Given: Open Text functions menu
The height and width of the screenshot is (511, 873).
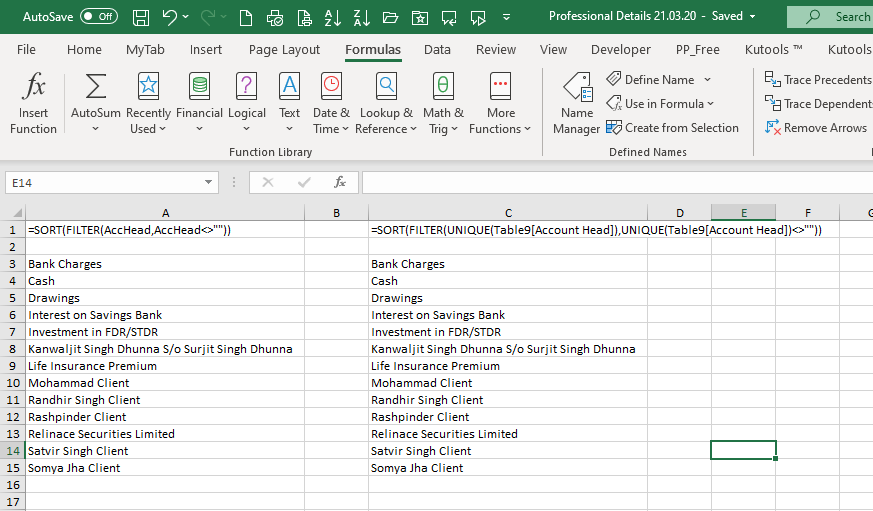Looking at the screenshot, I should [x=290, y=103].
